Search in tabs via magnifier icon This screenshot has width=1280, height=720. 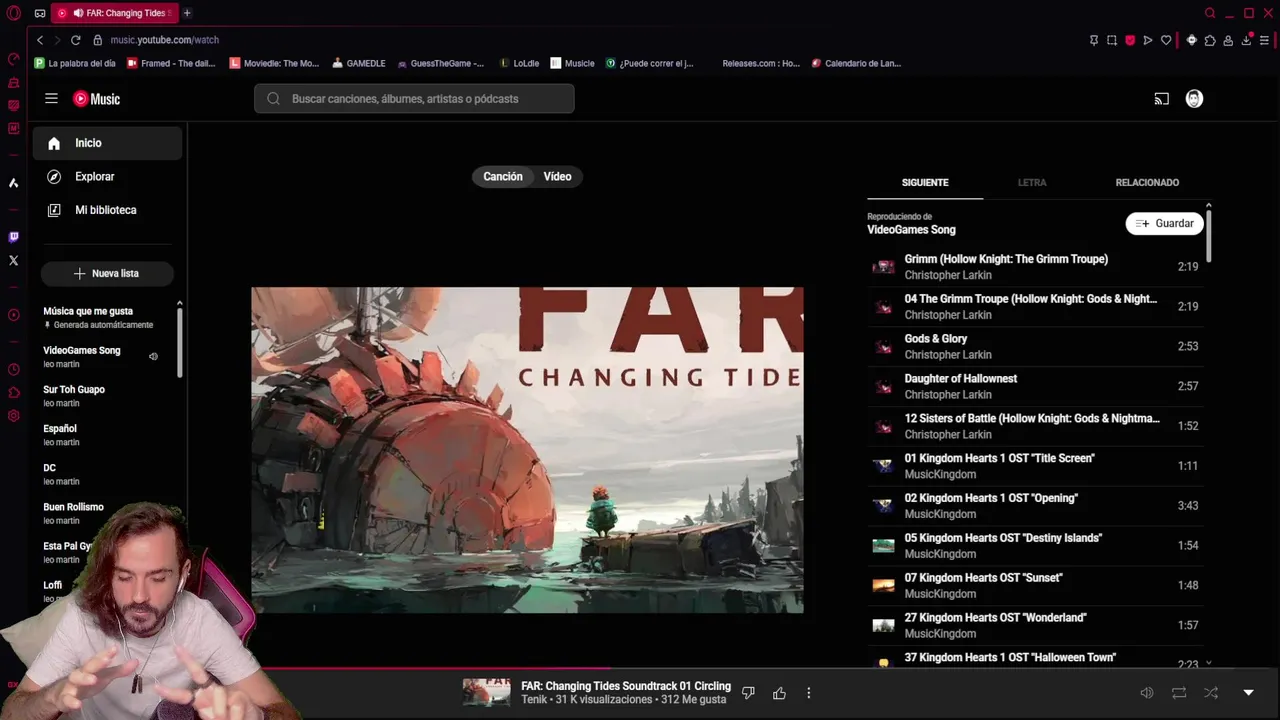tap(1210, 13)
